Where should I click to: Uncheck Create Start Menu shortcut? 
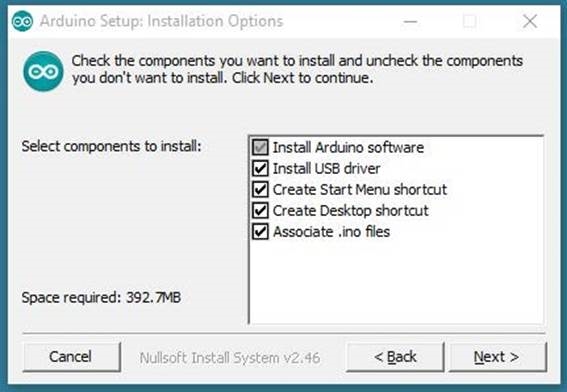[260, 189]
